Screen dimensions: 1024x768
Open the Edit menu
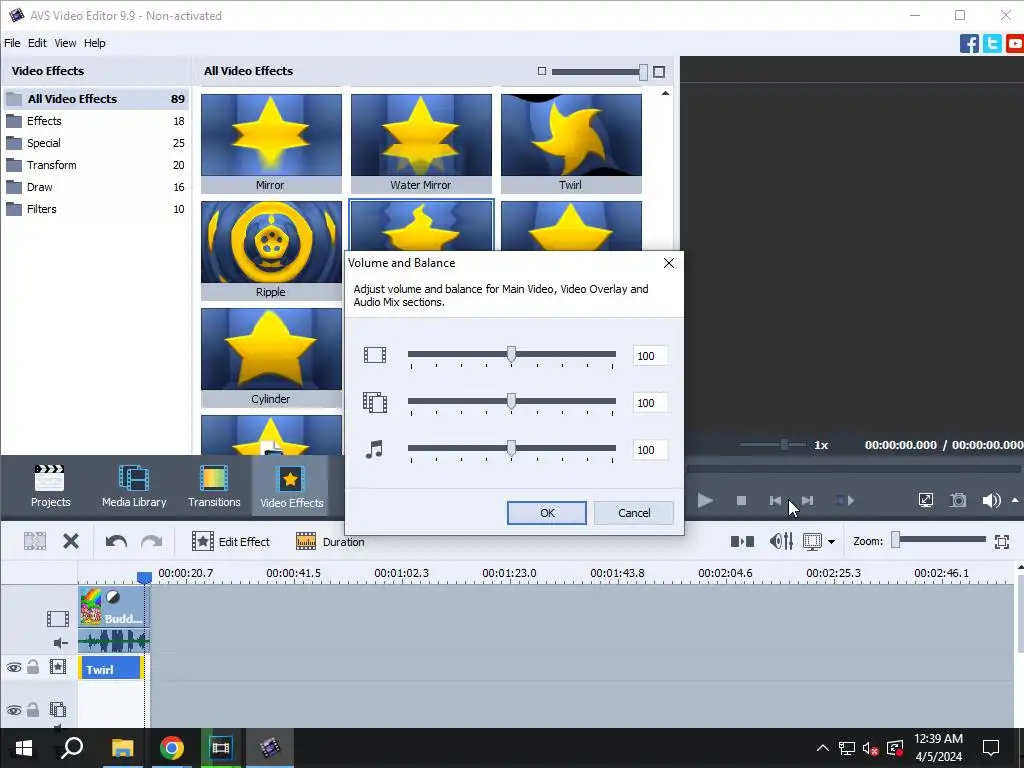coord(37,43)
